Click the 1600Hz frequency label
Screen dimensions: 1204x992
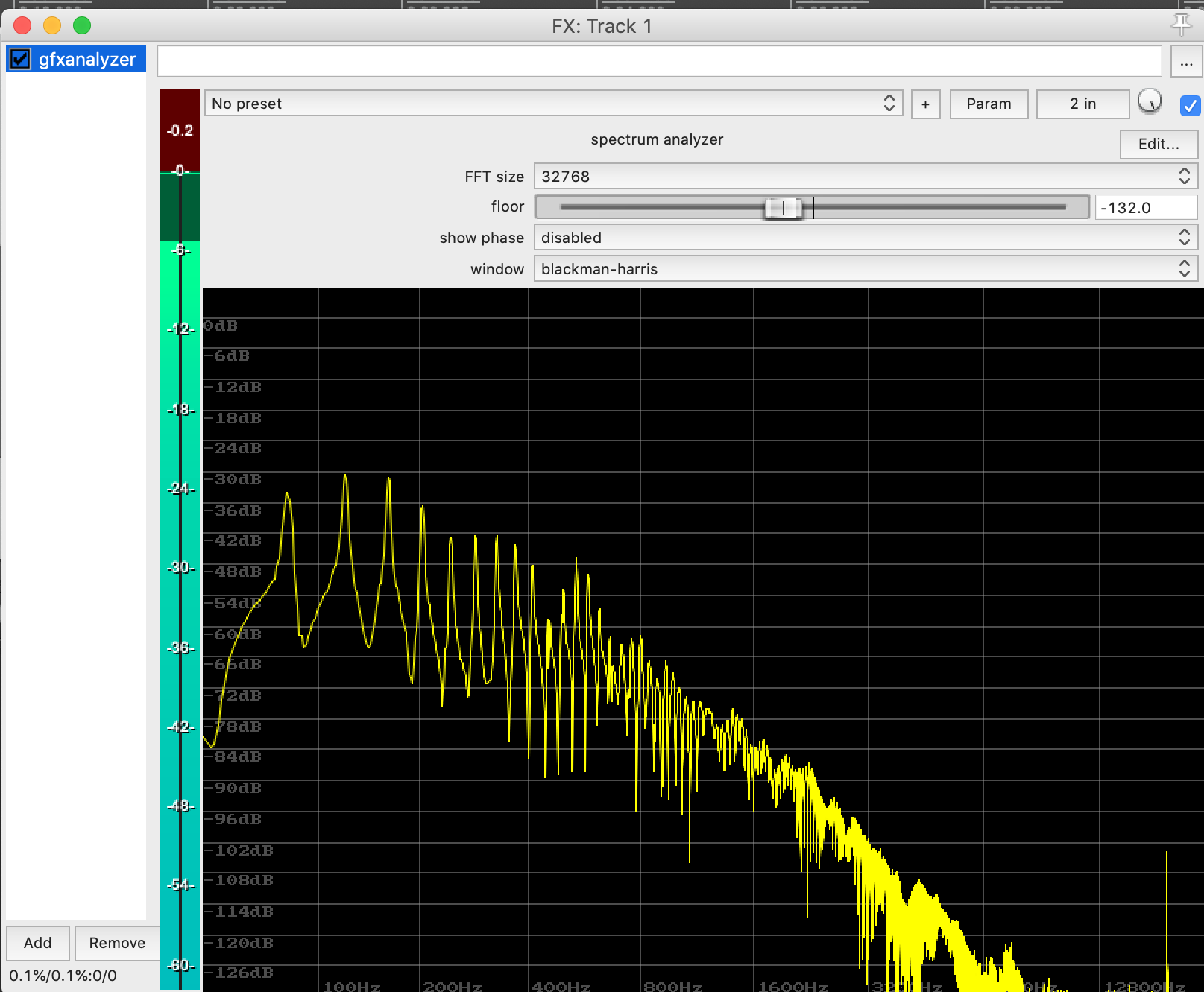[792, 986]
